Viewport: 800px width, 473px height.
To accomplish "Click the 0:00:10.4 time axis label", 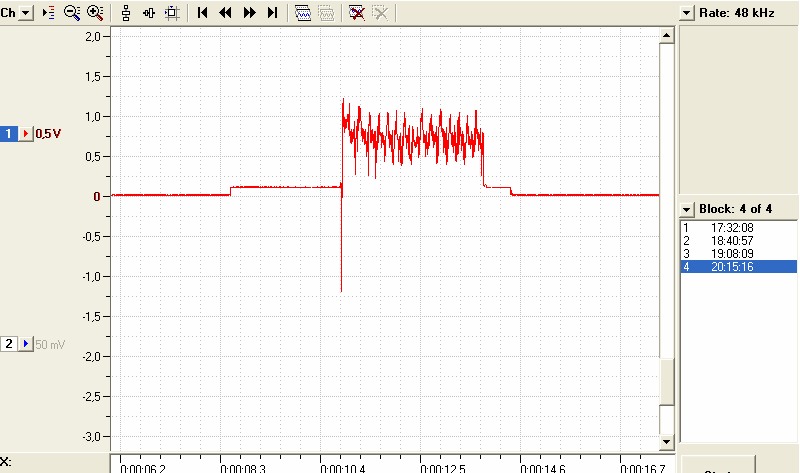I will 342,468.
